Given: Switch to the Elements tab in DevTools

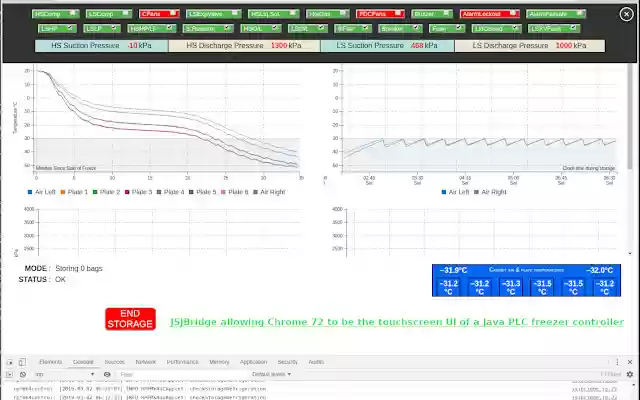Looking at the screenshot, I should click(51, 362).
